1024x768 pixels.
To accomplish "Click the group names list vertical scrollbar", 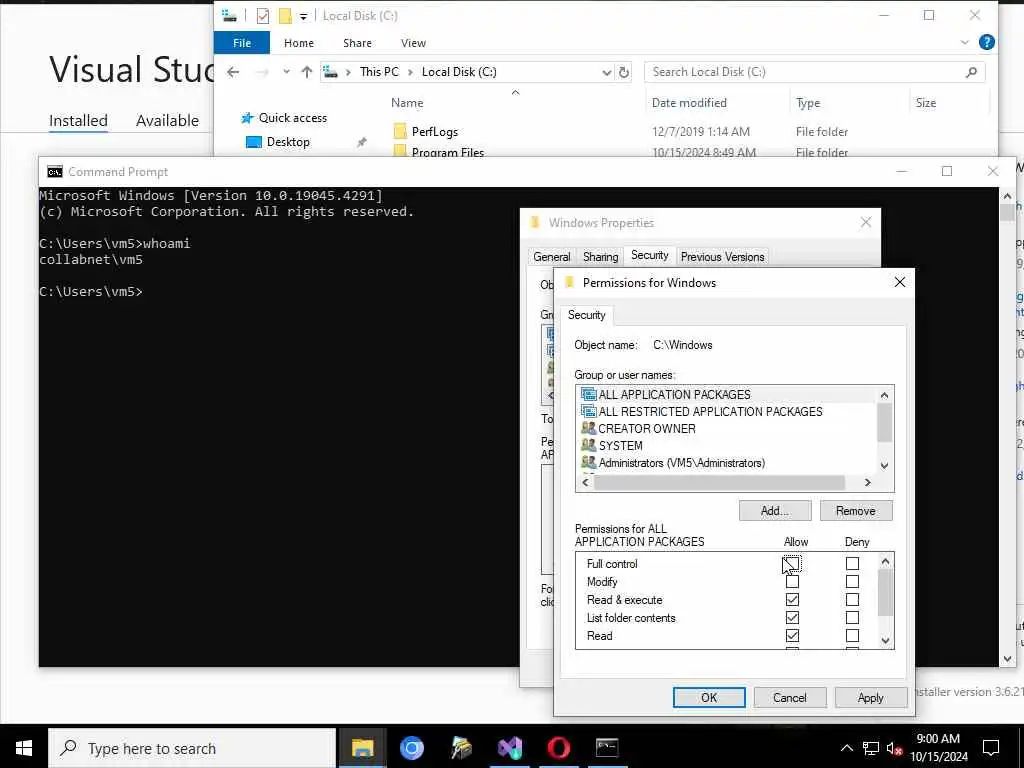I will (884, 423).
